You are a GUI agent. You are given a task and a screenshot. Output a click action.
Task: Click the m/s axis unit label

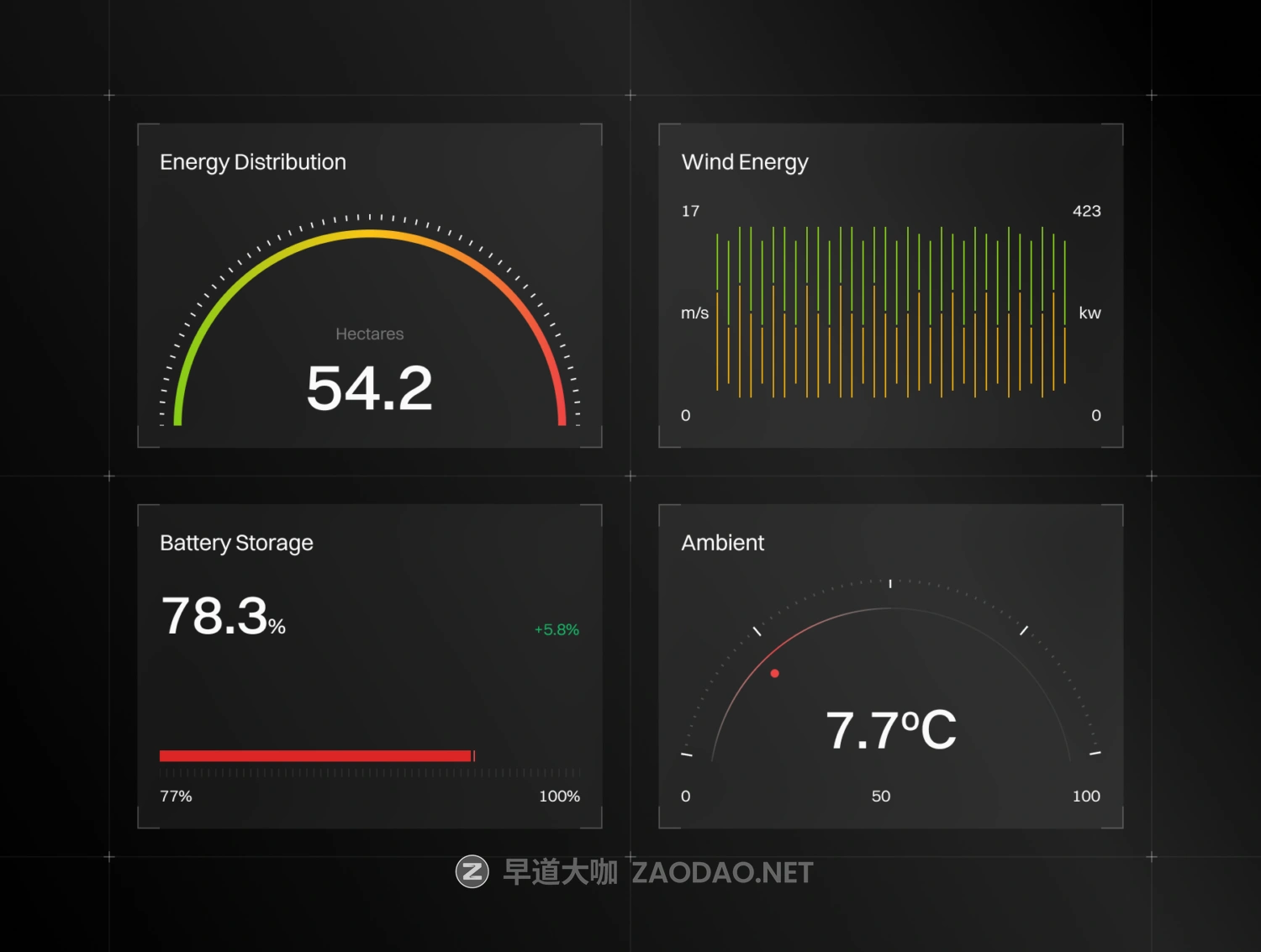[x=694, y=313]
